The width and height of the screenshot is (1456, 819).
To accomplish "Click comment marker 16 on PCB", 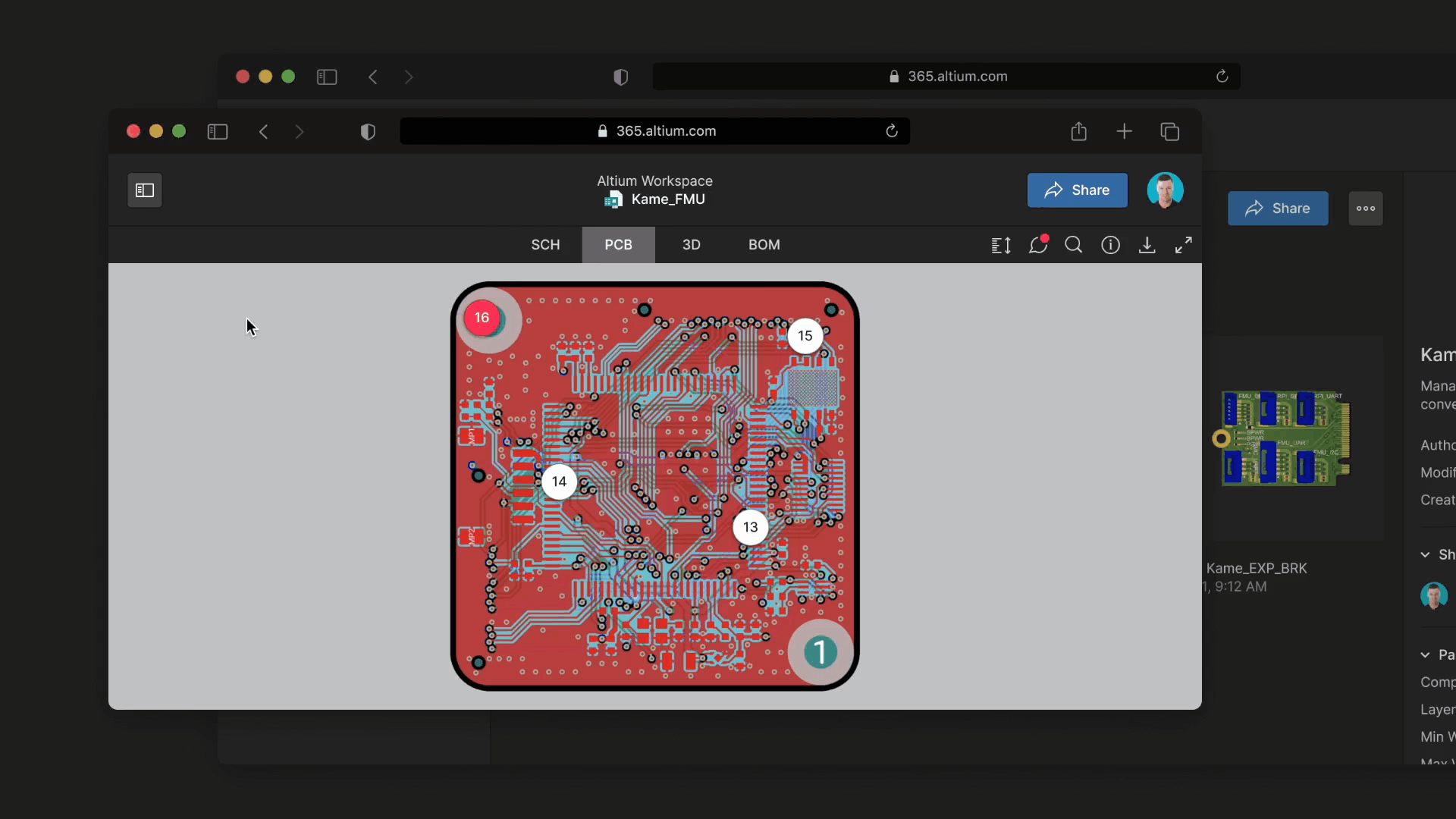I will 482,318.
